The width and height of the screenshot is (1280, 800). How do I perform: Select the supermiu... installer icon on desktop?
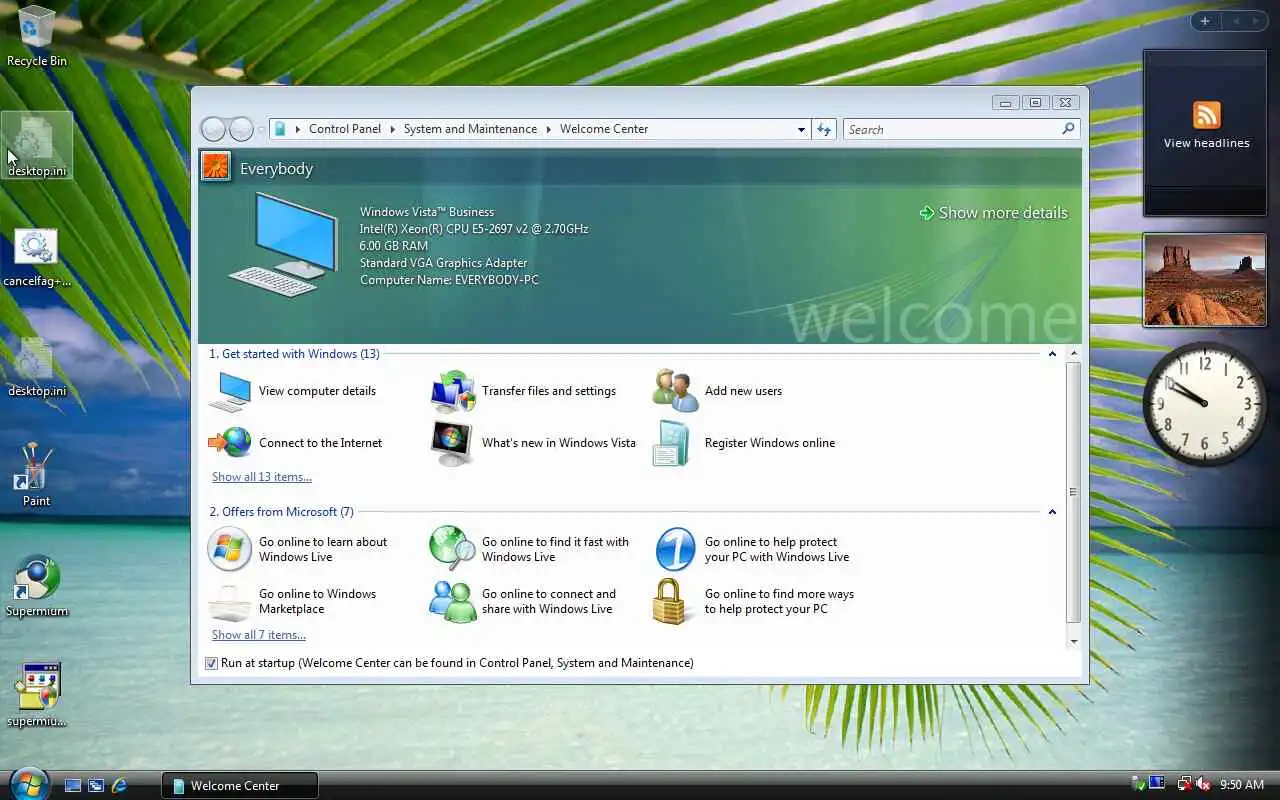tap(37, 695)
